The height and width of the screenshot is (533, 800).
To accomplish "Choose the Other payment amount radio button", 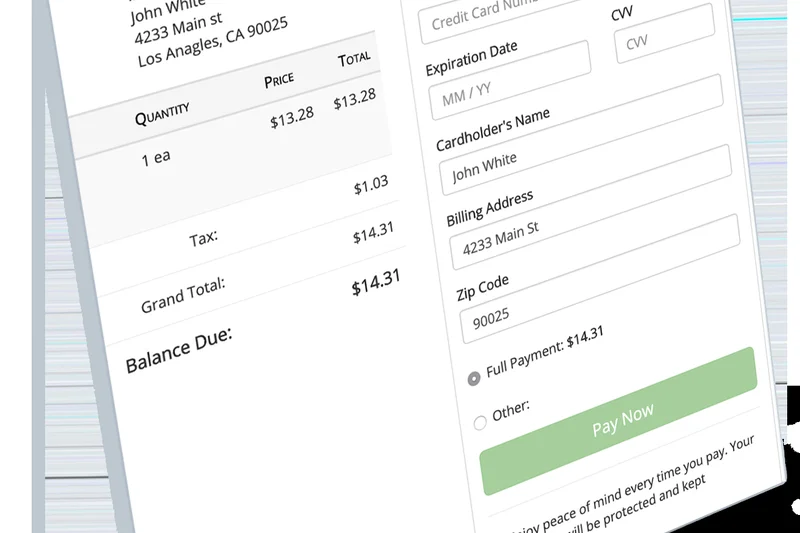I will [480, 423].
